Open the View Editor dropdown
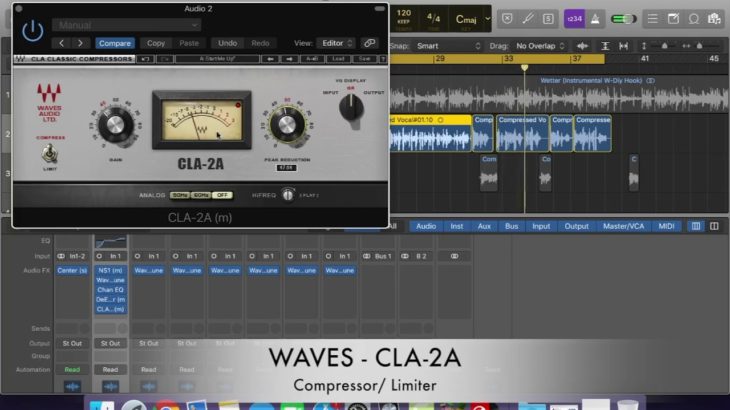The image size is (730, 410). click(336, 43)
